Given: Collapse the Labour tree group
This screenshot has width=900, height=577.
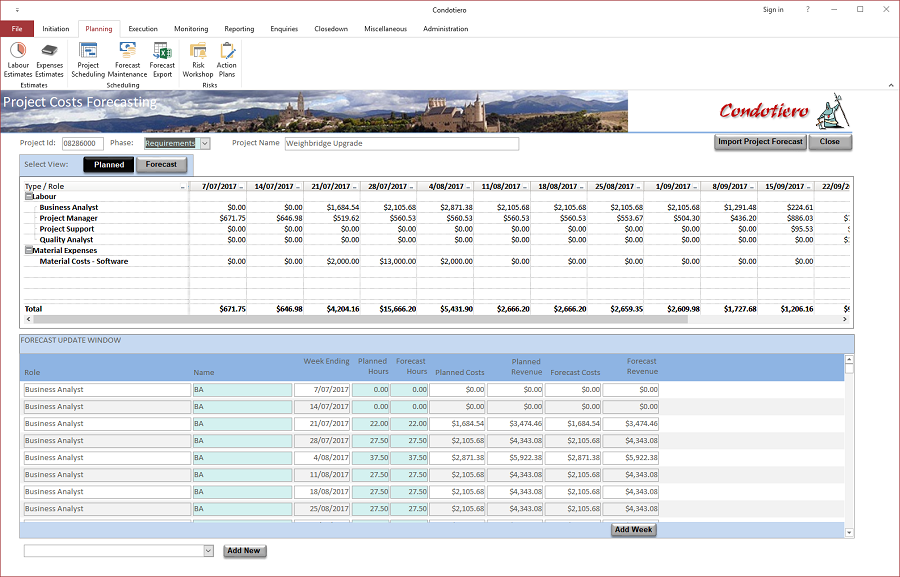Looking at the screenshot, I should (28, 196).
